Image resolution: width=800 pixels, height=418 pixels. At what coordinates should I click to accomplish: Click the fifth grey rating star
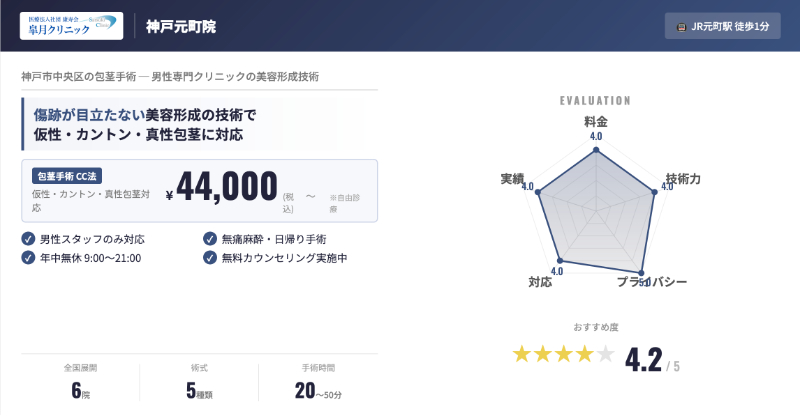pyautogui.click(x=605, y=354)
